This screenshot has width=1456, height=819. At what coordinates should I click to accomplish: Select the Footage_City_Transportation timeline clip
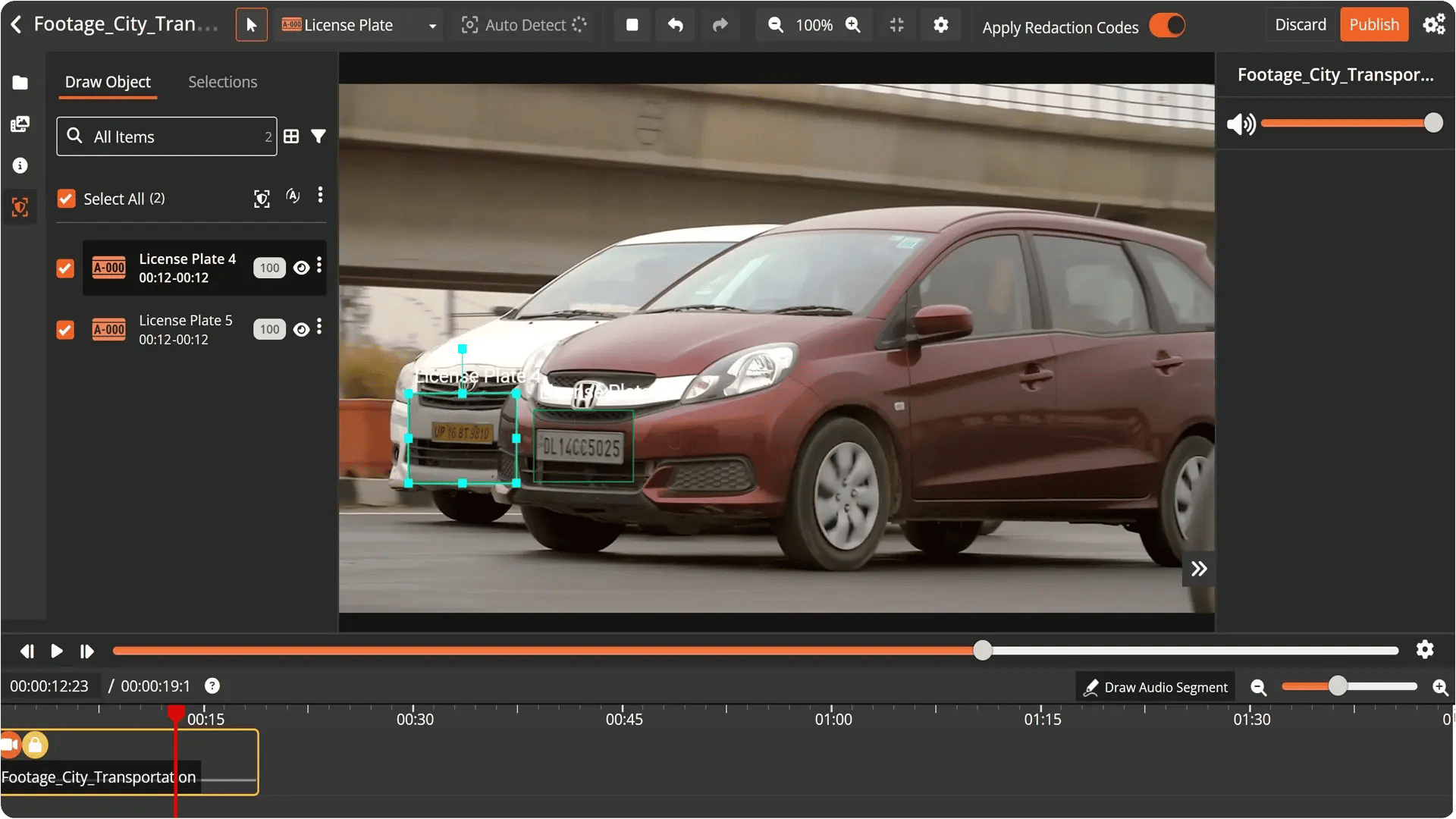click(x=130, y=763)
